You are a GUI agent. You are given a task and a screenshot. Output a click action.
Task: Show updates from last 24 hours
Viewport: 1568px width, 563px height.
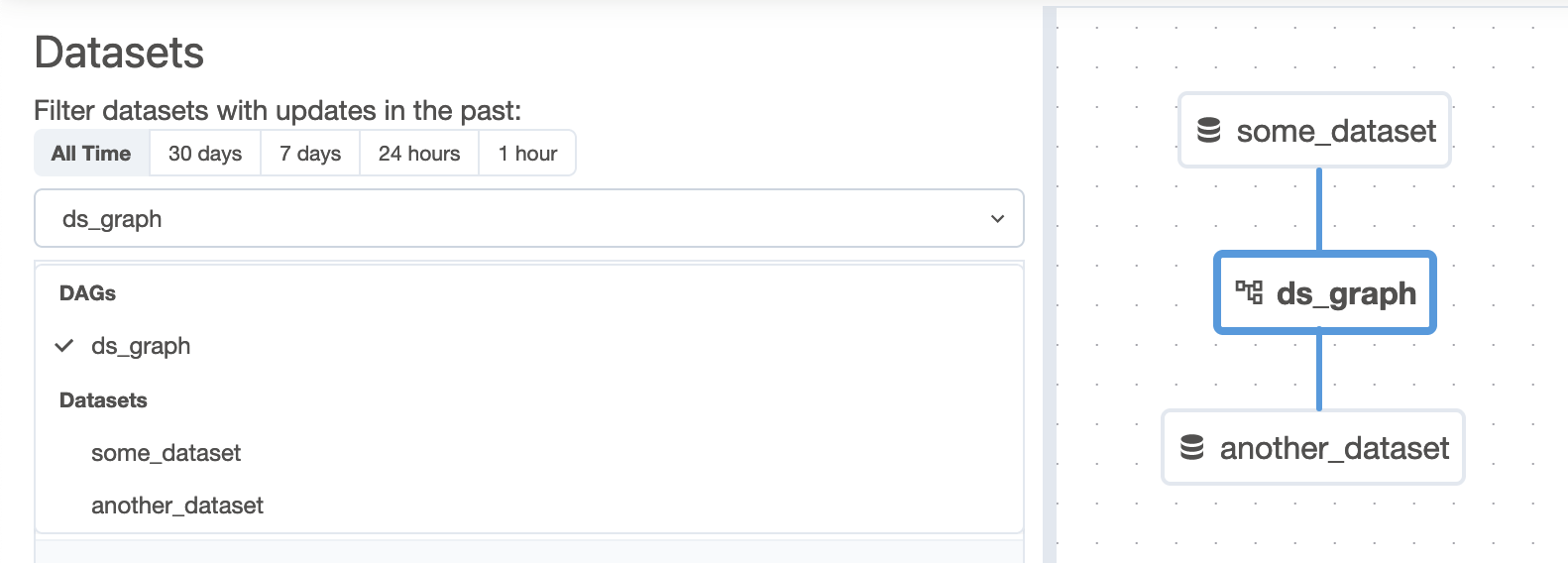(x=419, y=154)
